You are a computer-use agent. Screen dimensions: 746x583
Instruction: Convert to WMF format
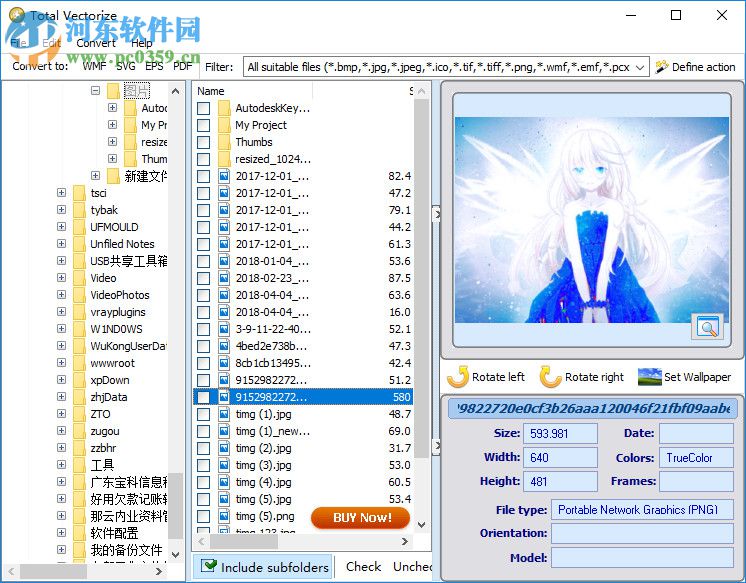pos(94,66)
